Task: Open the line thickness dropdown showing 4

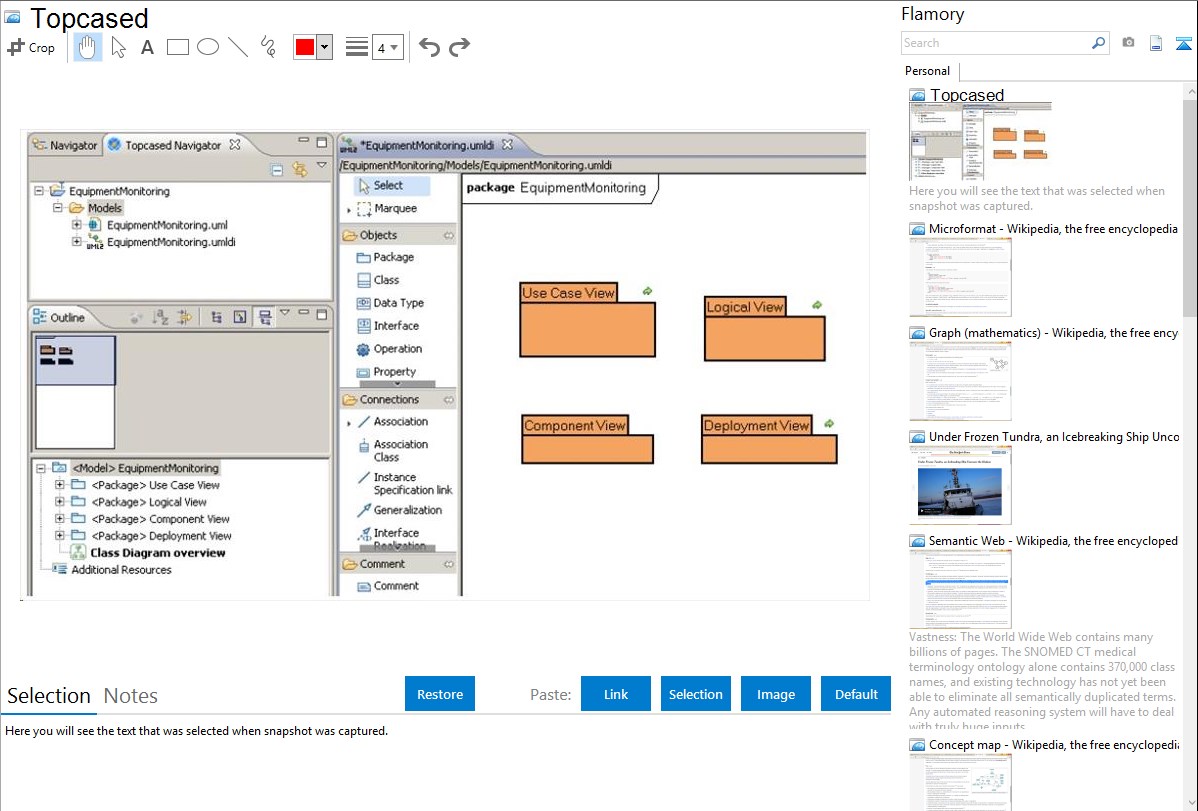Action: [387, 48]
